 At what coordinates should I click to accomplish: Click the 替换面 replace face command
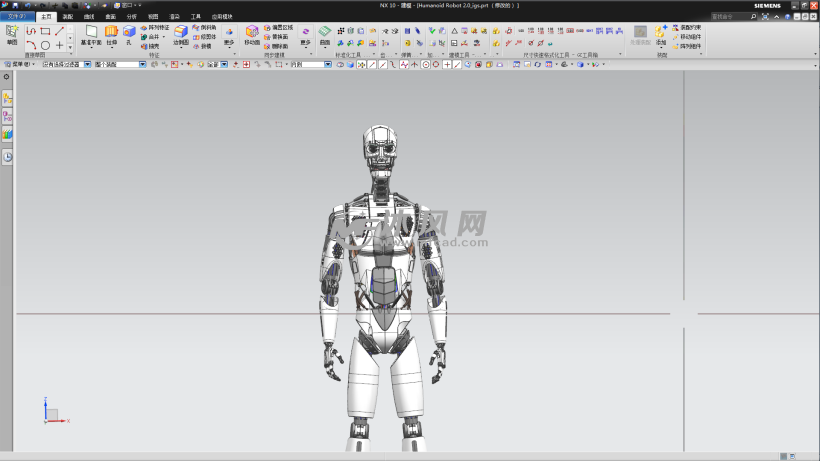click(276, 37)
